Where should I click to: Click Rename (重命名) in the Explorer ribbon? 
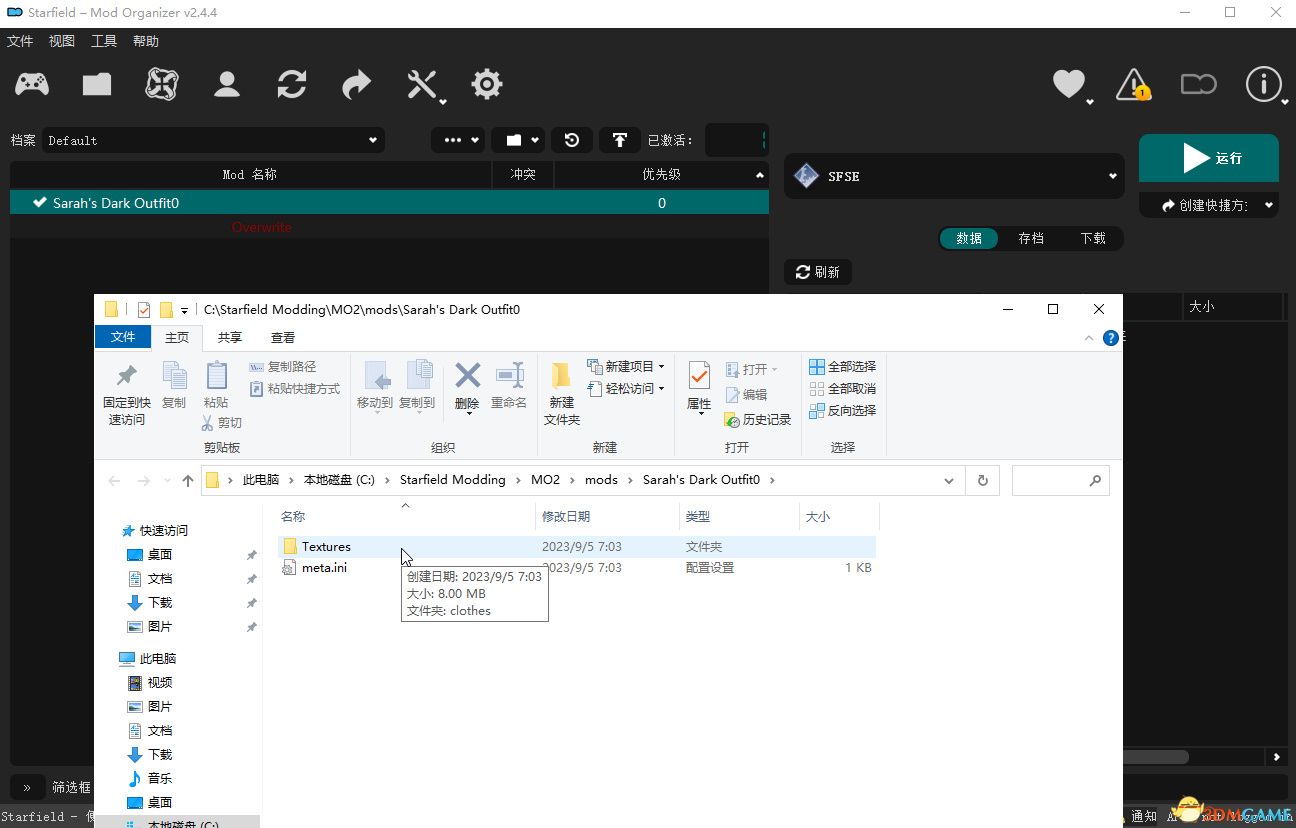tap(509, 386)
